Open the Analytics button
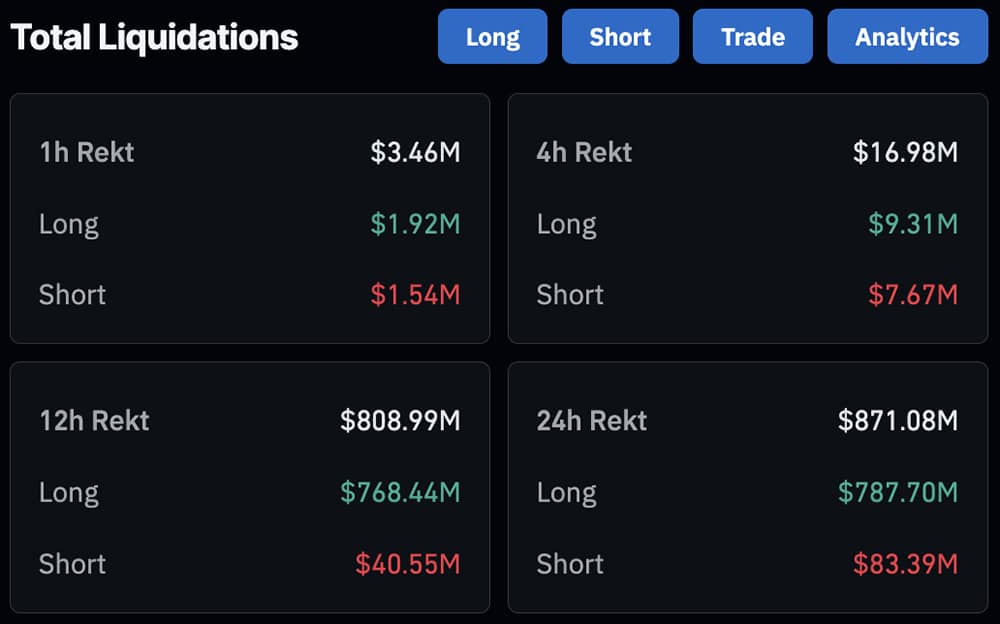Image resolution: width=1000 pixels, height=624 pixels. (906, 36)
